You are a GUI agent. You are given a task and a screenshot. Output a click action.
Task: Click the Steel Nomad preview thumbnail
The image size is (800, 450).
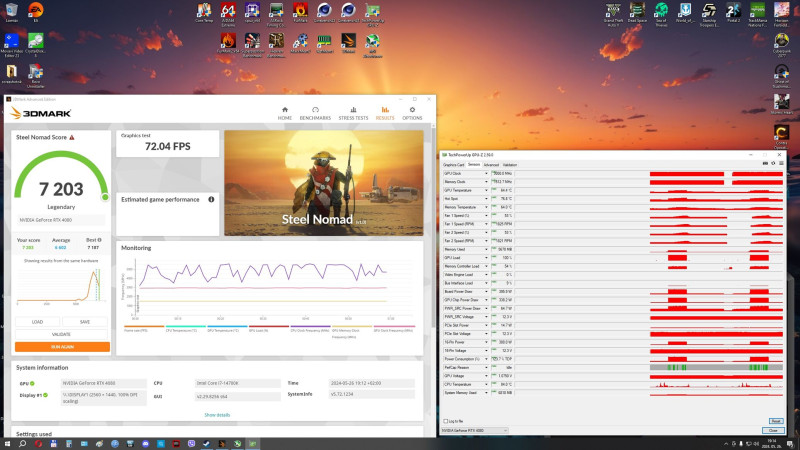(323, 183)
